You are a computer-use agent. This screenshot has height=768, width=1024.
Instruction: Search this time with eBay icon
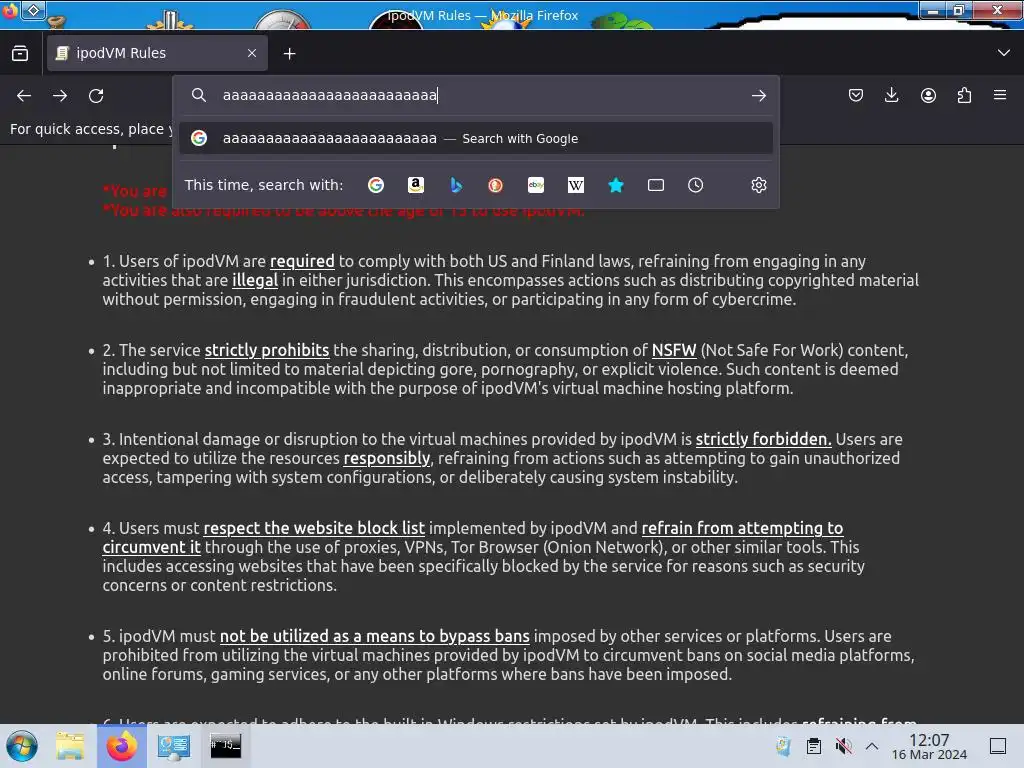[536, 185]
